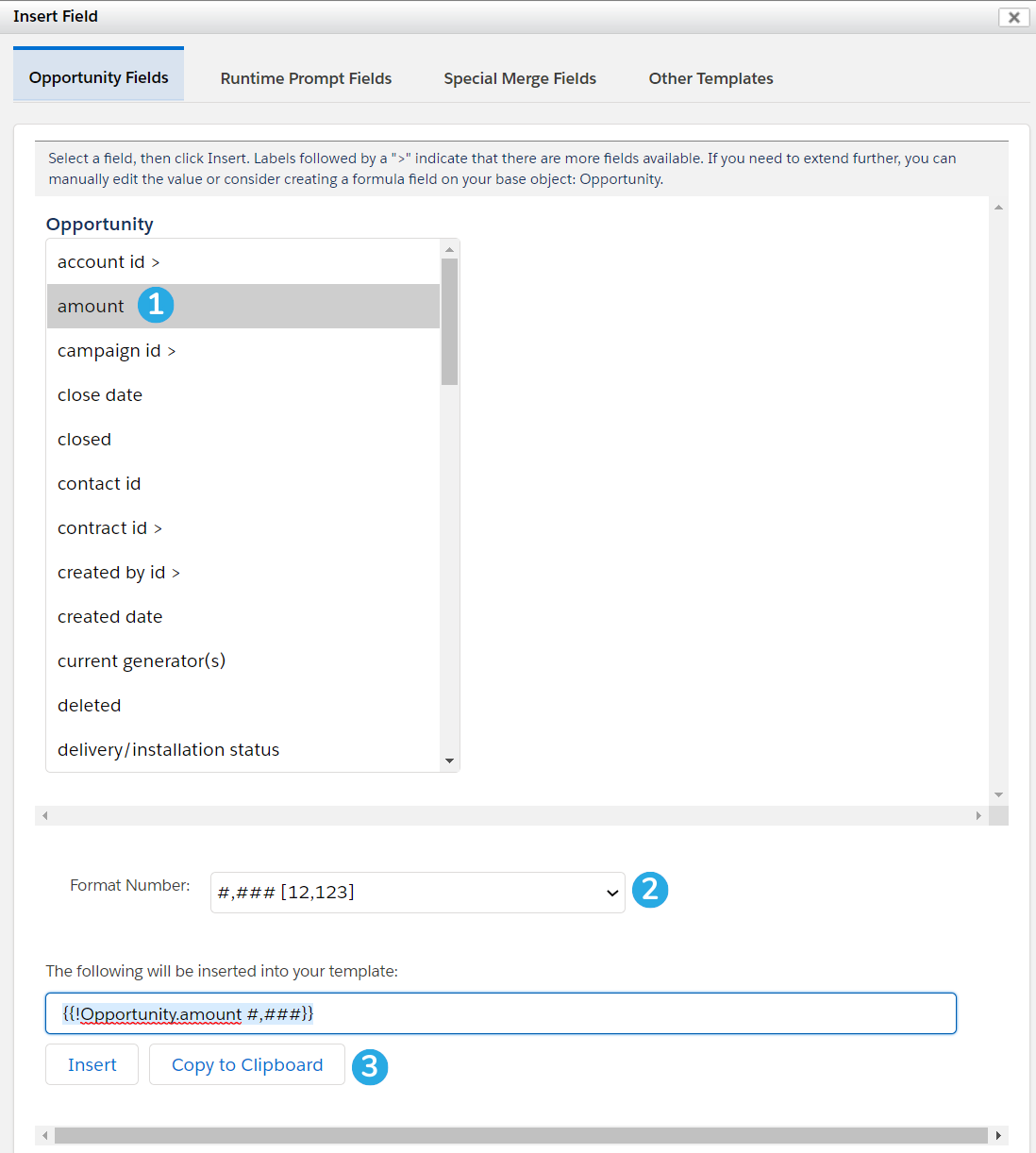Image resolution: width=1036 pixels, height=1153 pixels.
Task: Select the close date field
Action: [x=243, y=395]
